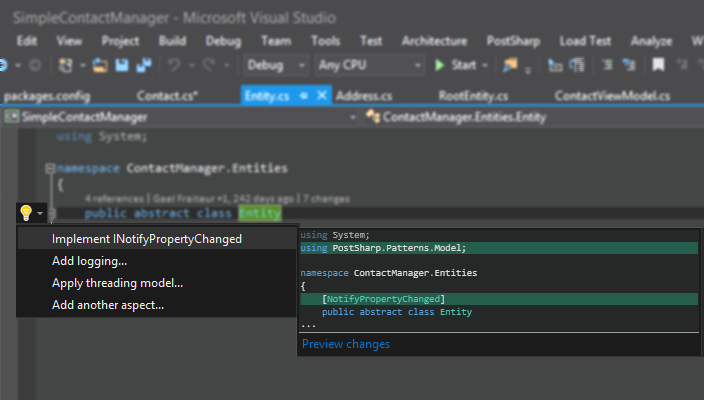Click the Save icon in toolbar
This screenshot has width=704, height=400.
pyautogui.click(x=122, y=65)
